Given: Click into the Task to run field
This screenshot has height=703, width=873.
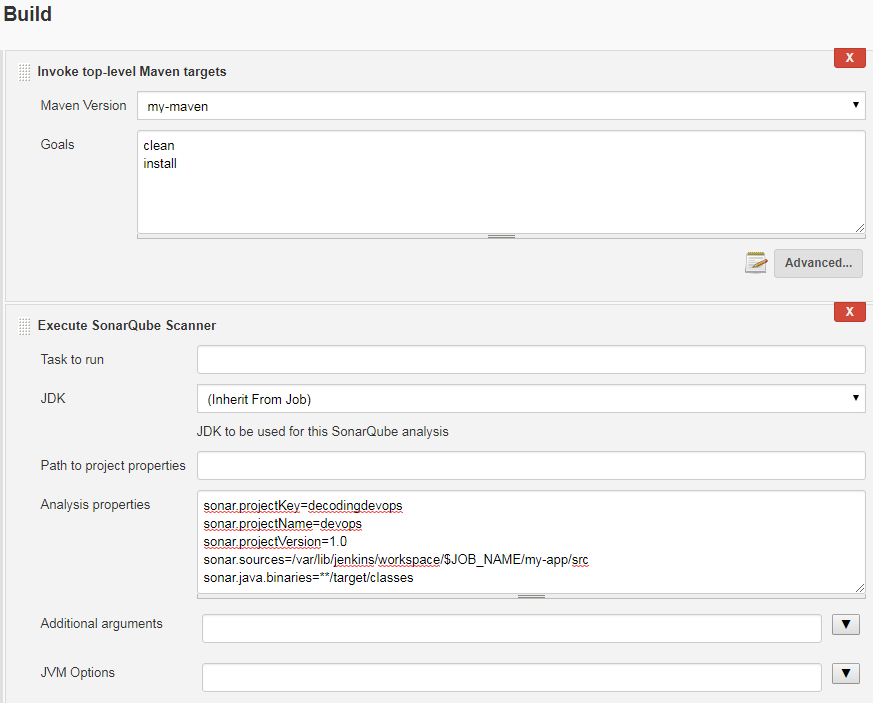Looking at the screenshot, I should click(531, 360).
